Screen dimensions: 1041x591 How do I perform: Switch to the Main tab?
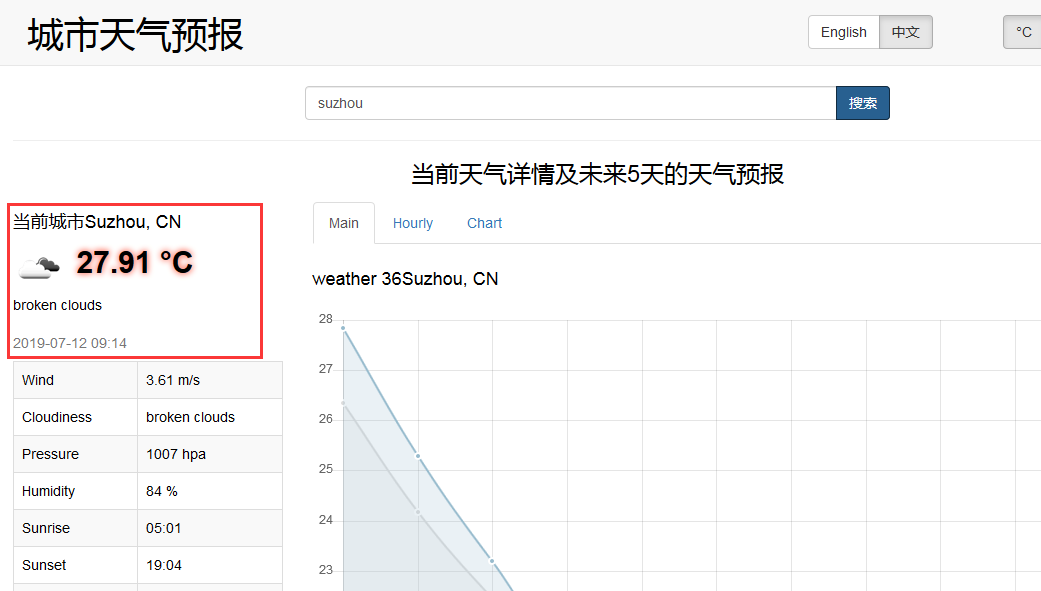tap(344, 223)
